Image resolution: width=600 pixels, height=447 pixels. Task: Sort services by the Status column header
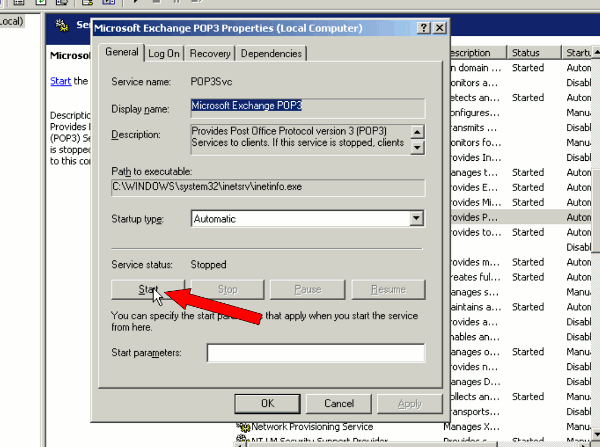point(534,52)
